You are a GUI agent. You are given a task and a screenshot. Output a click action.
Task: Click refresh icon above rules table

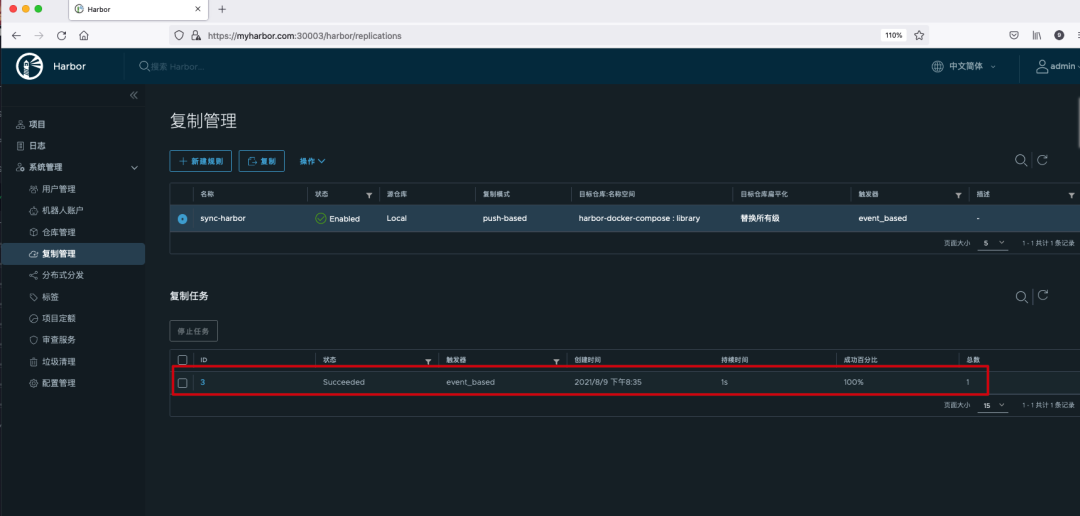click(1043, 161)
